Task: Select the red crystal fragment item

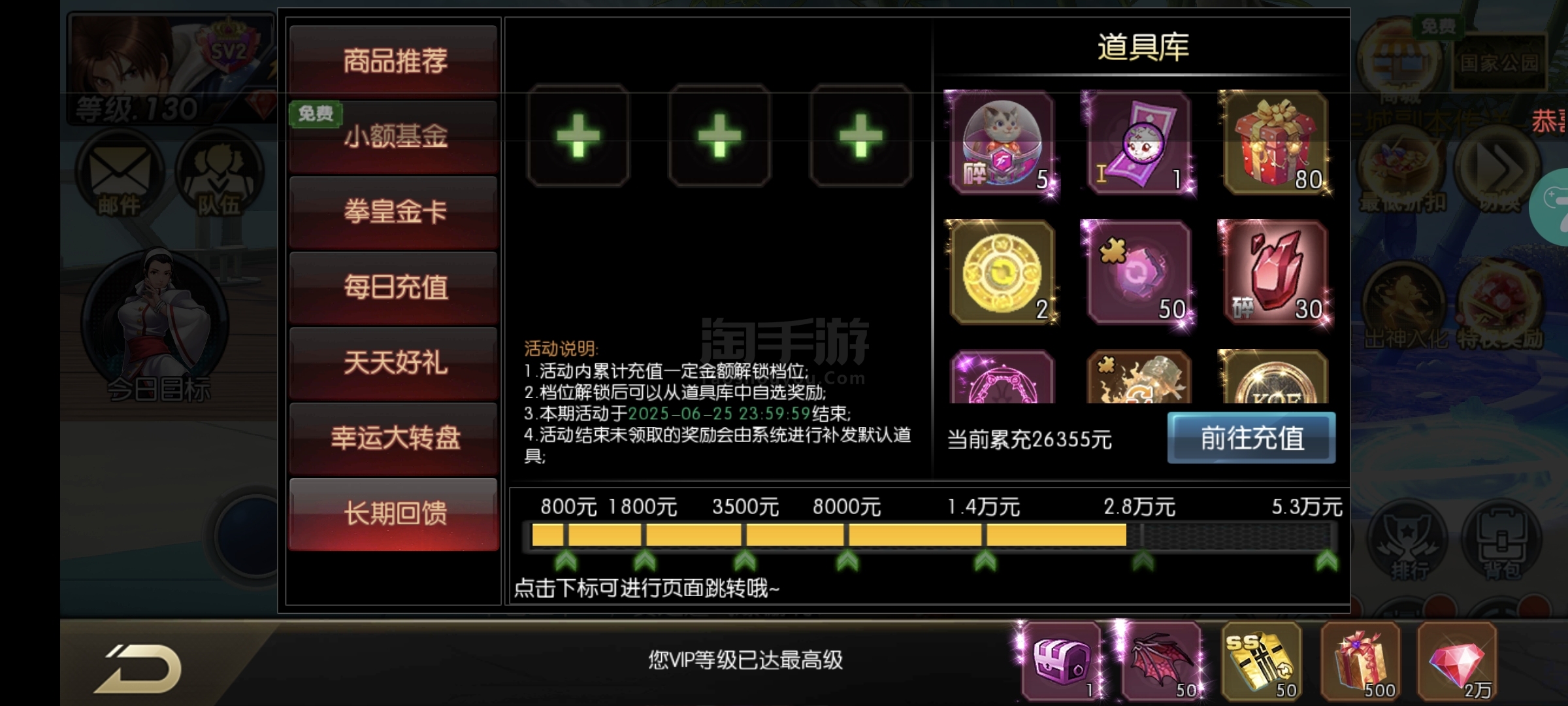Action: (x=1275, y=273)
